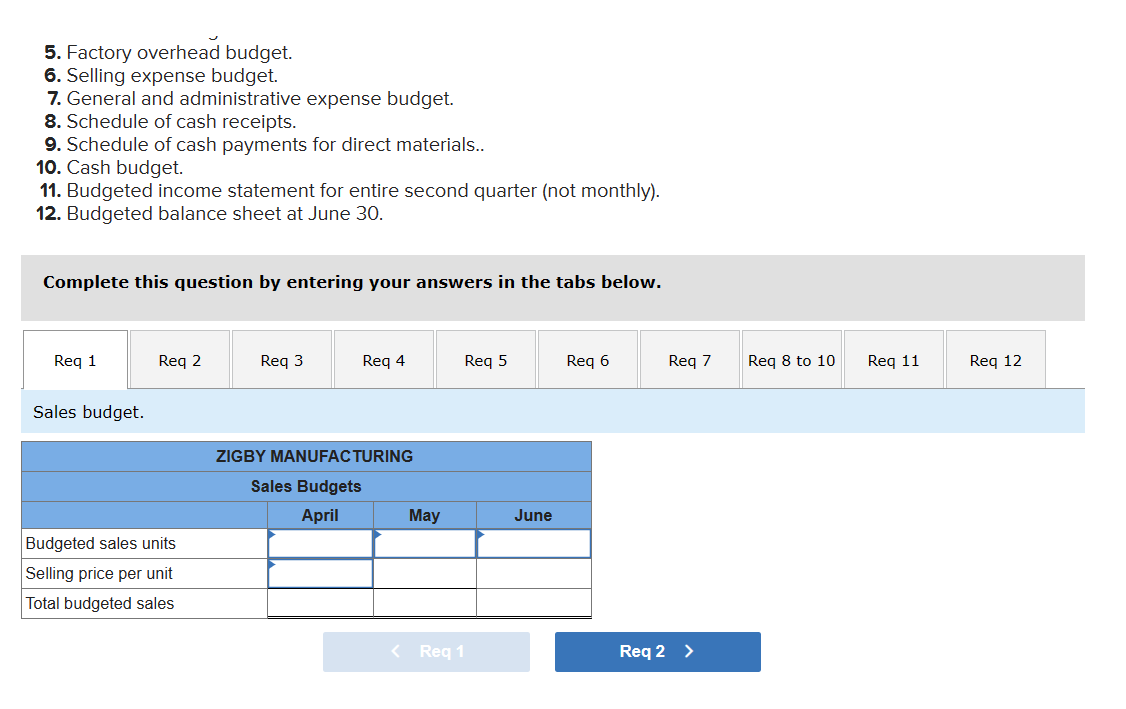Switch to the Req 2 tab
Image resolution: width=1126 pixels, height=709 pixels.
(179, 359)
